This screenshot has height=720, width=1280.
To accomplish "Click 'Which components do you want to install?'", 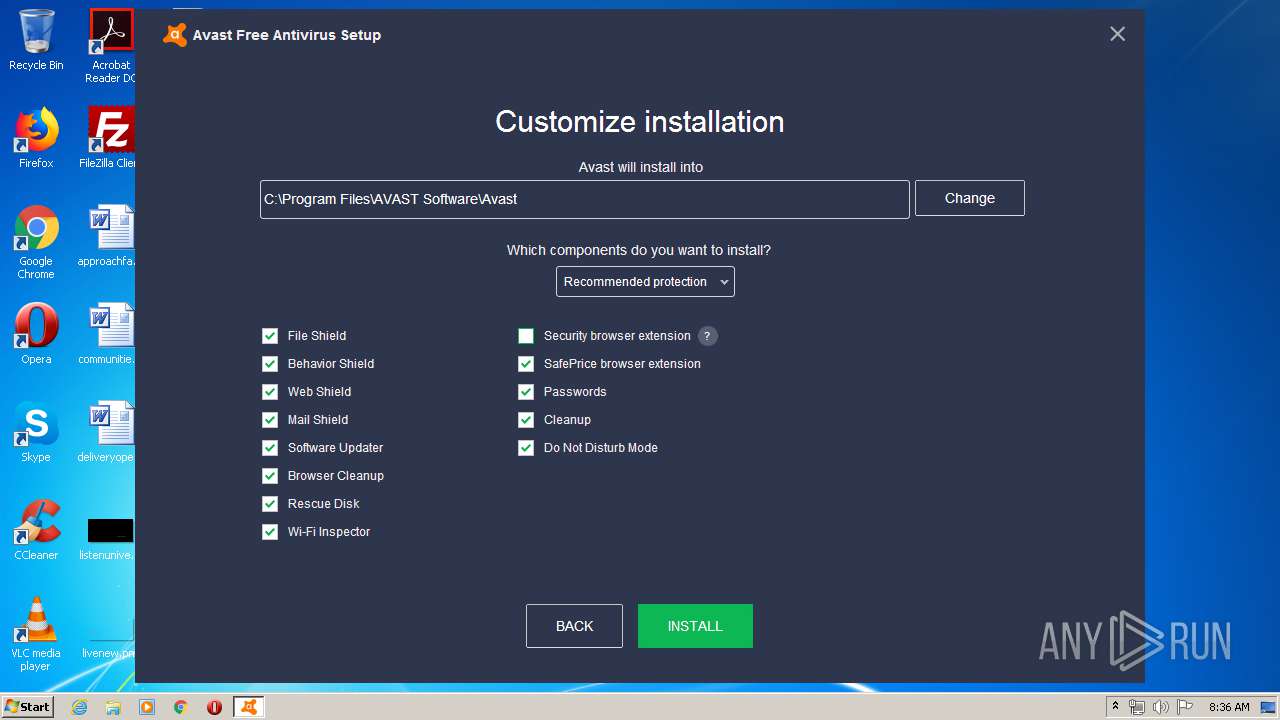I will [x=639, y=250].
